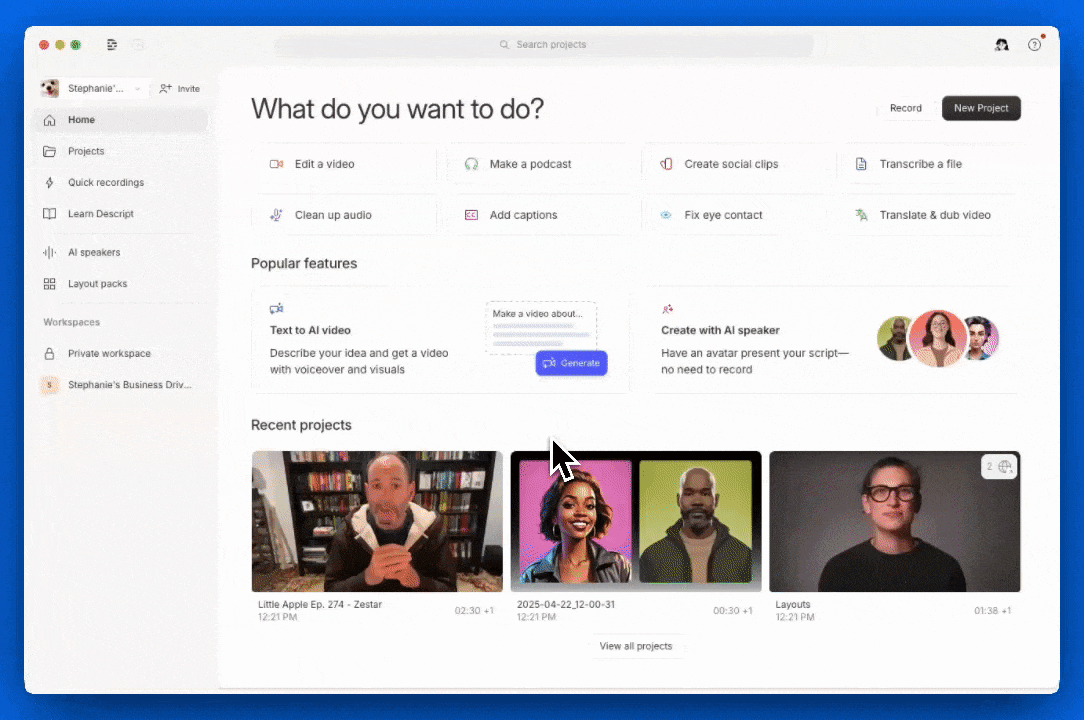1084x720 pixels.
Task: Open Learn Descript page
Action: [x=121, y=214]
